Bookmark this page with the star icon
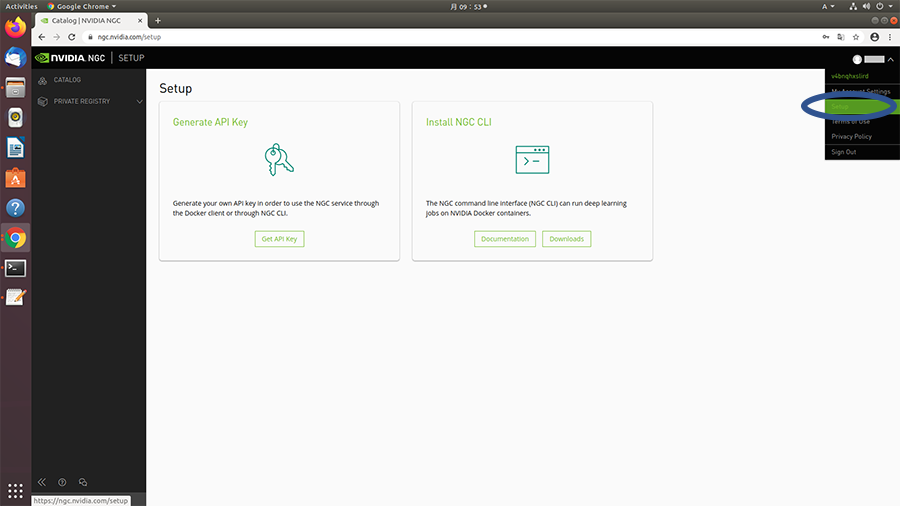The image size is (900, 506). point(856,37)
